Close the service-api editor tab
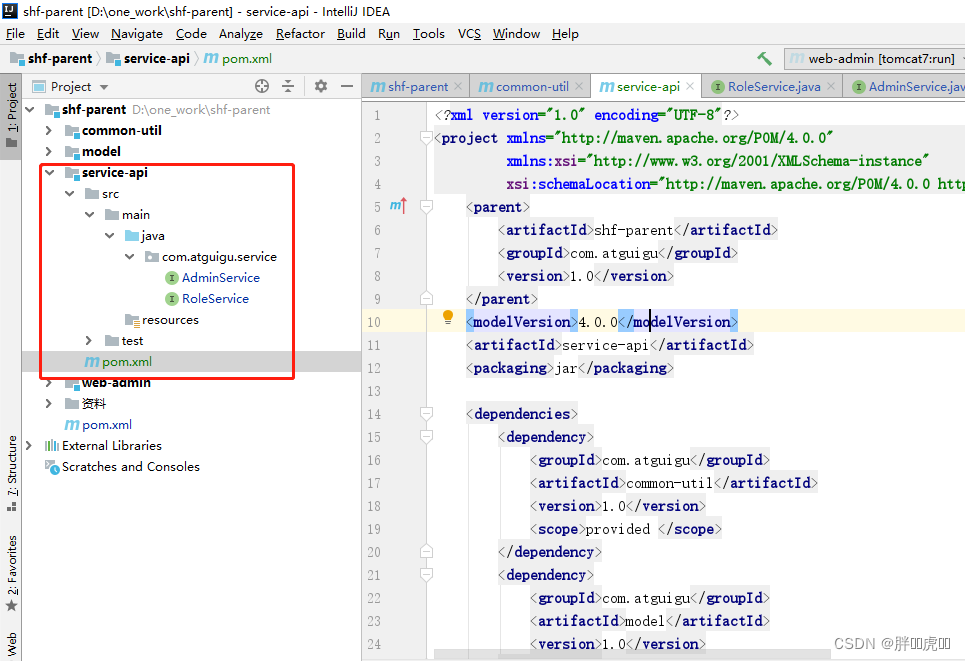 (x=690, y=86)
